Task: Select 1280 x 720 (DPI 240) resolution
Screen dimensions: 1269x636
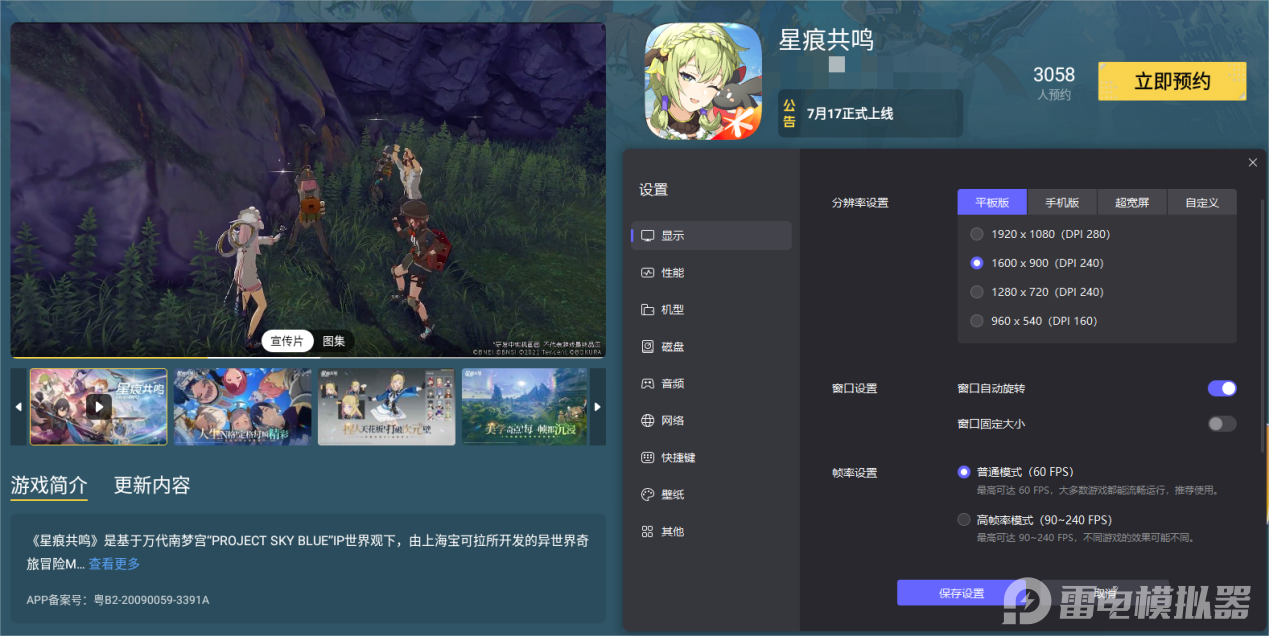Action: click(977, 292)
